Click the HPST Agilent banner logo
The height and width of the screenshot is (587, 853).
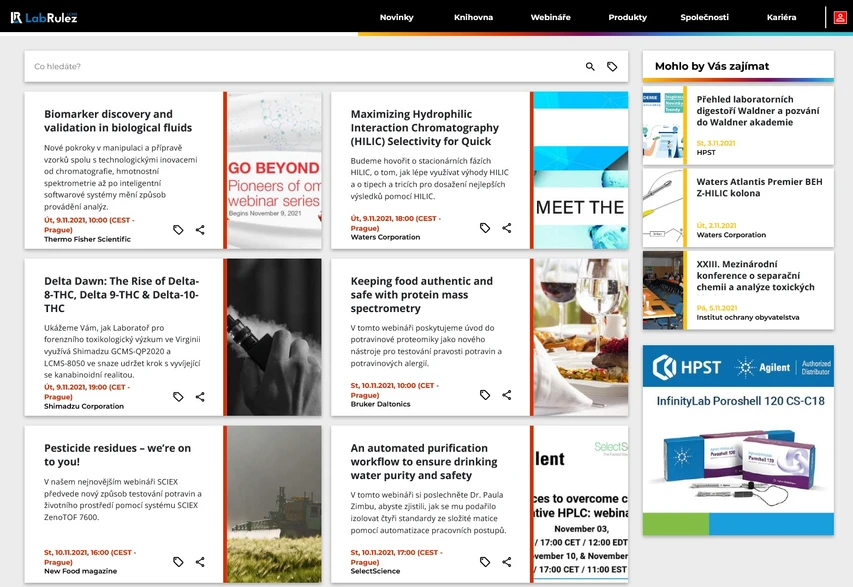point(738,366)
